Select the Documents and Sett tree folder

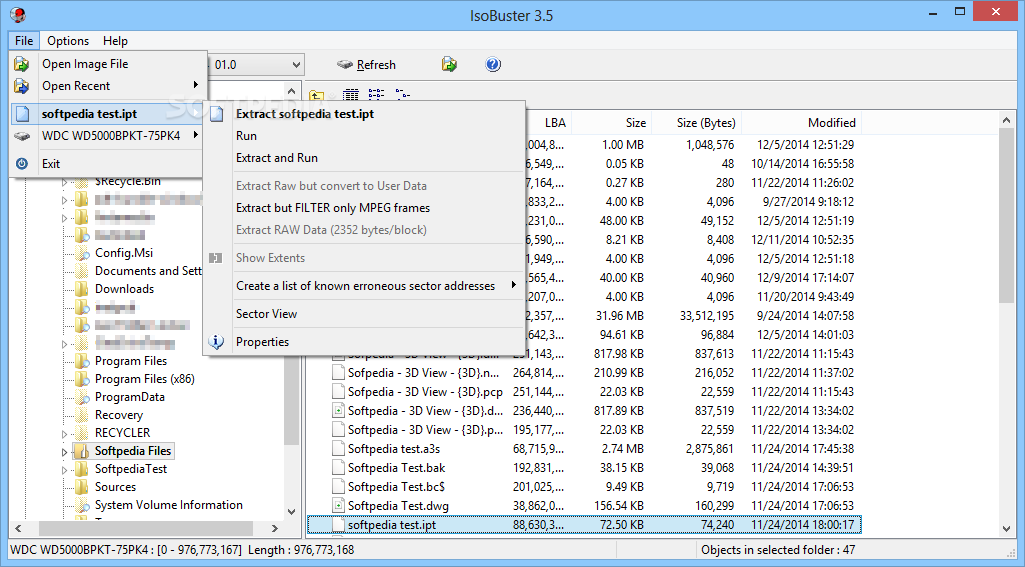coord(148,271)
